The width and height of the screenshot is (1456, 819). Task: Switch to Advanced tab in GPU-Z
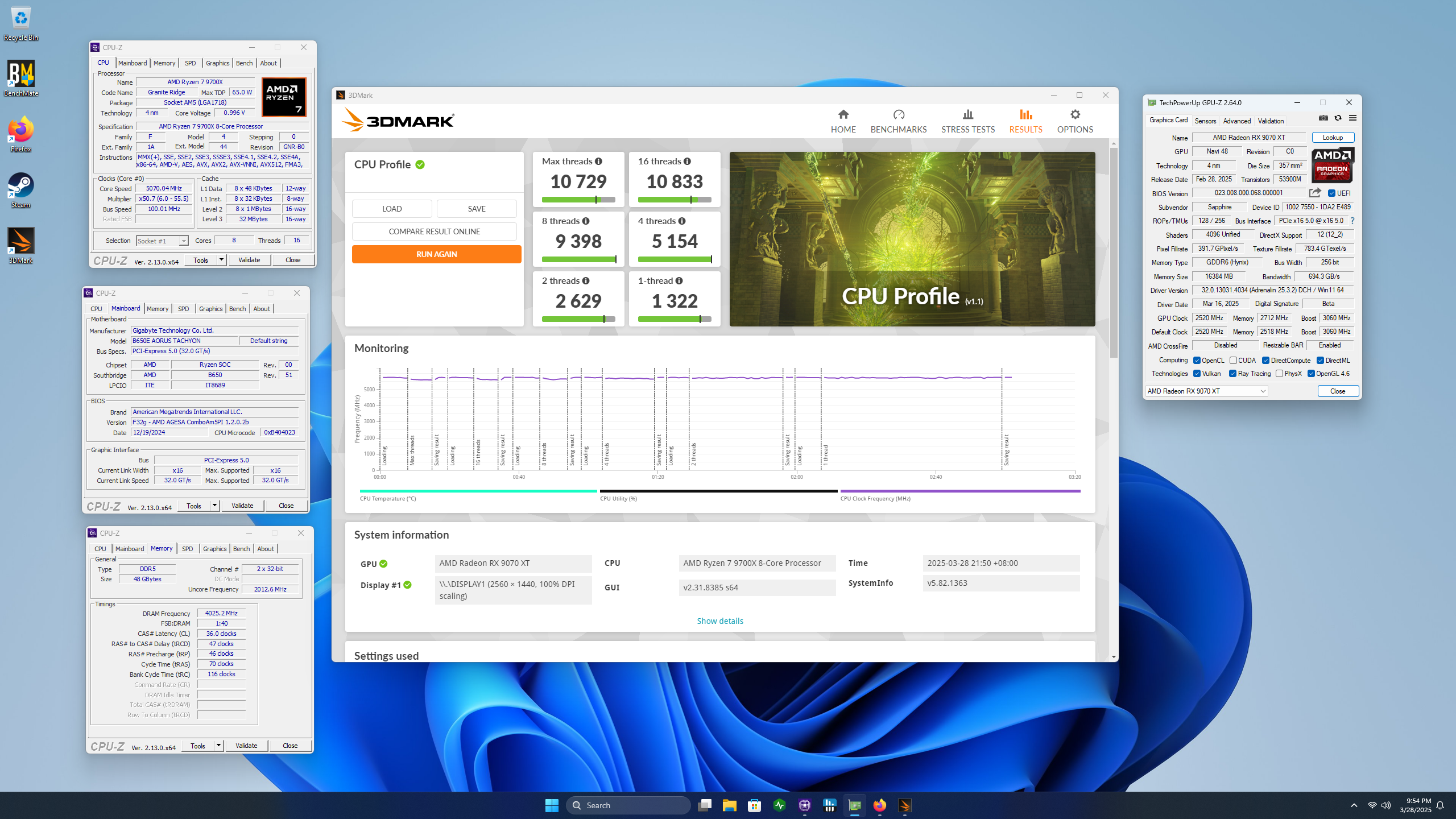click(1237, 121)
